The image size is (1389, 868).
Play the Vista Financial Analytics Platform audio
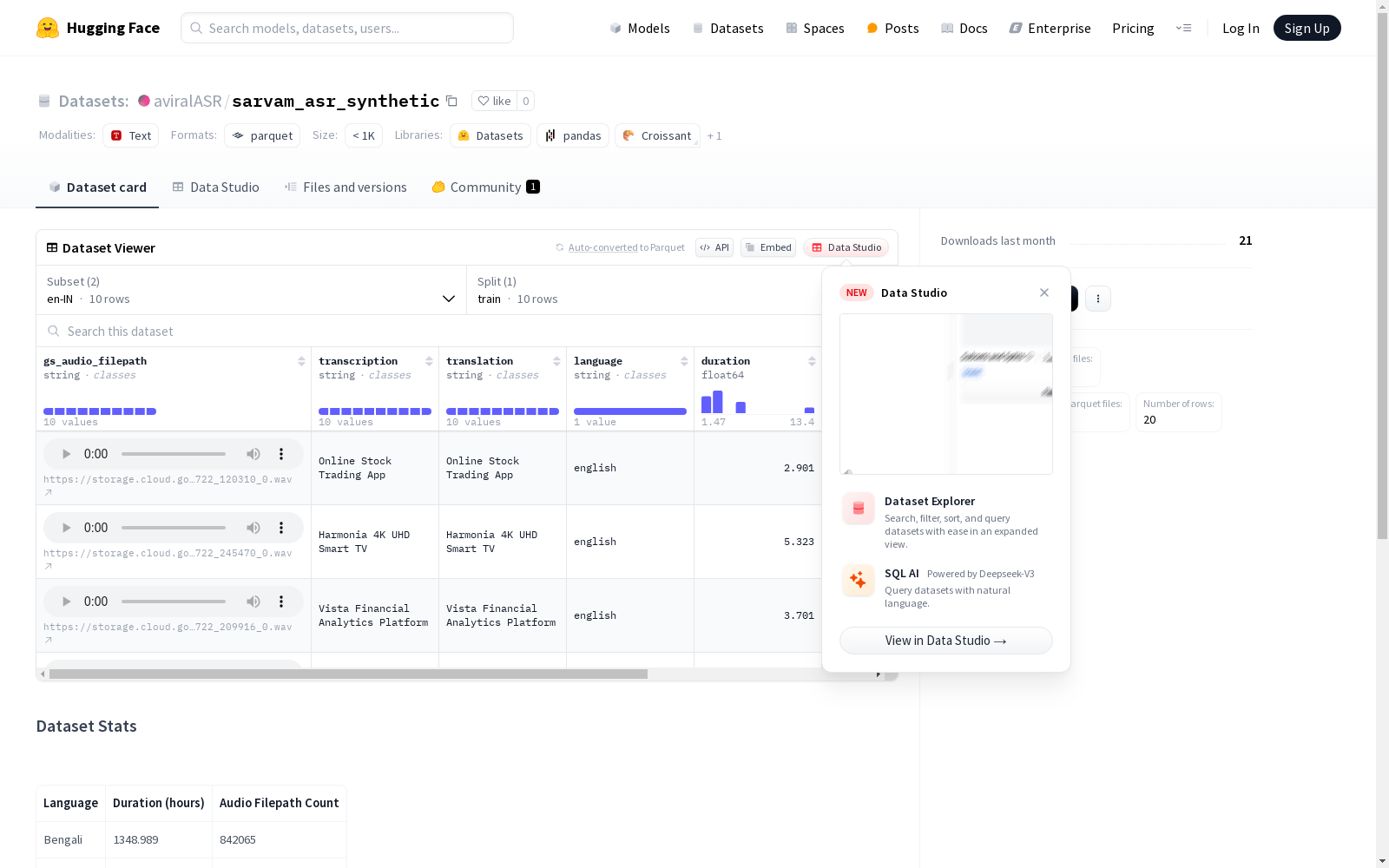point(67,602)
